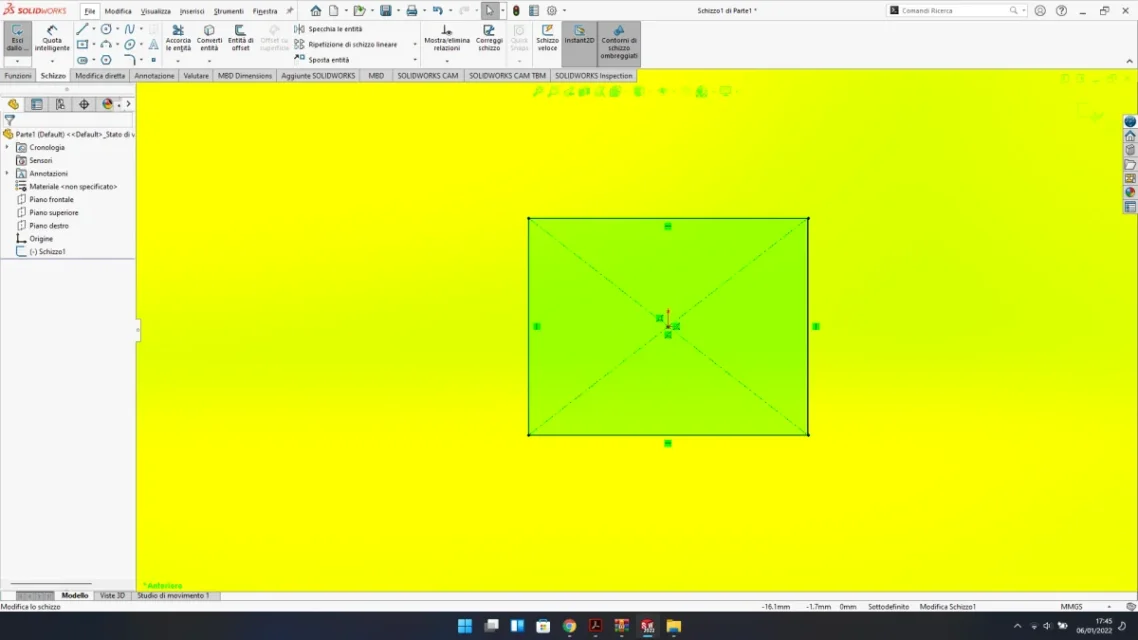The height and width of the screenshot is (640, 1138).
Task: Click Sposta entità button
Action: click(328, 60)
